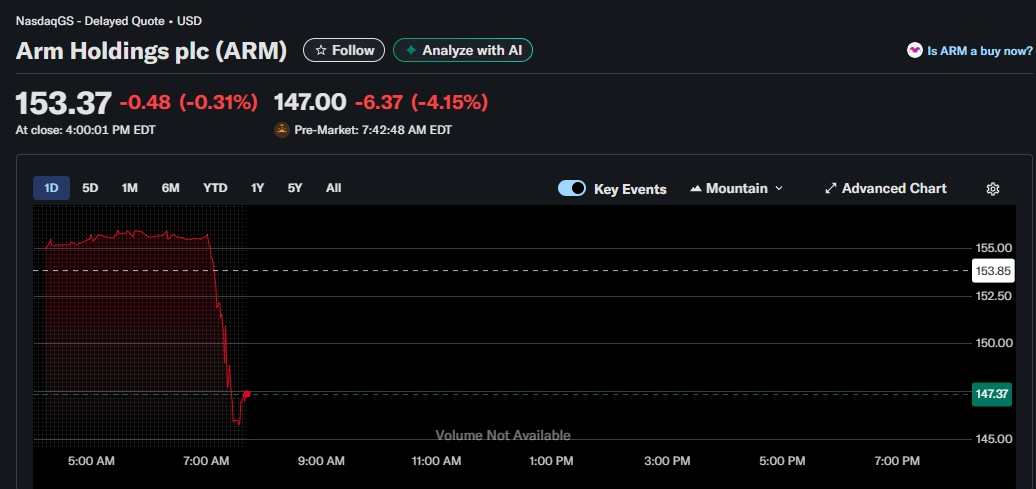Choose the YTD time range

point(215,188)
